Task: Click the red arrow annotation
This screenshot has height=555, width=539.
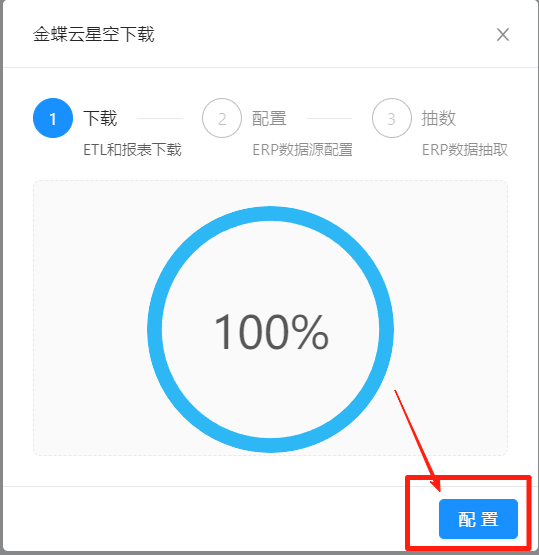Action: 418,441
